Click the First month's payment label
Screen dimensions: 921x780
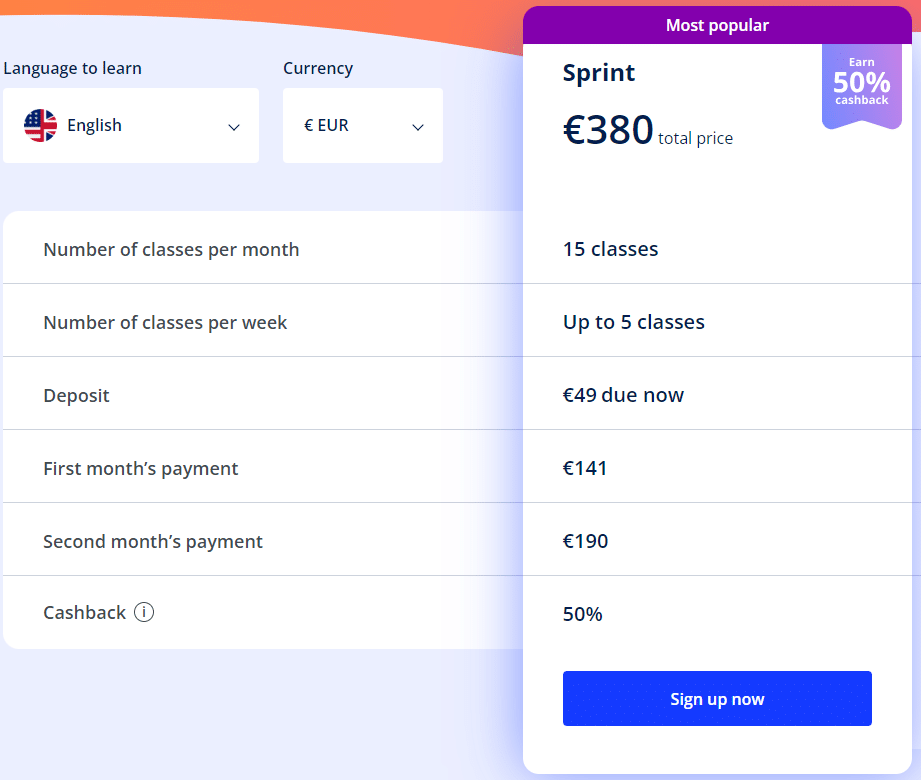tap(140, 468)
